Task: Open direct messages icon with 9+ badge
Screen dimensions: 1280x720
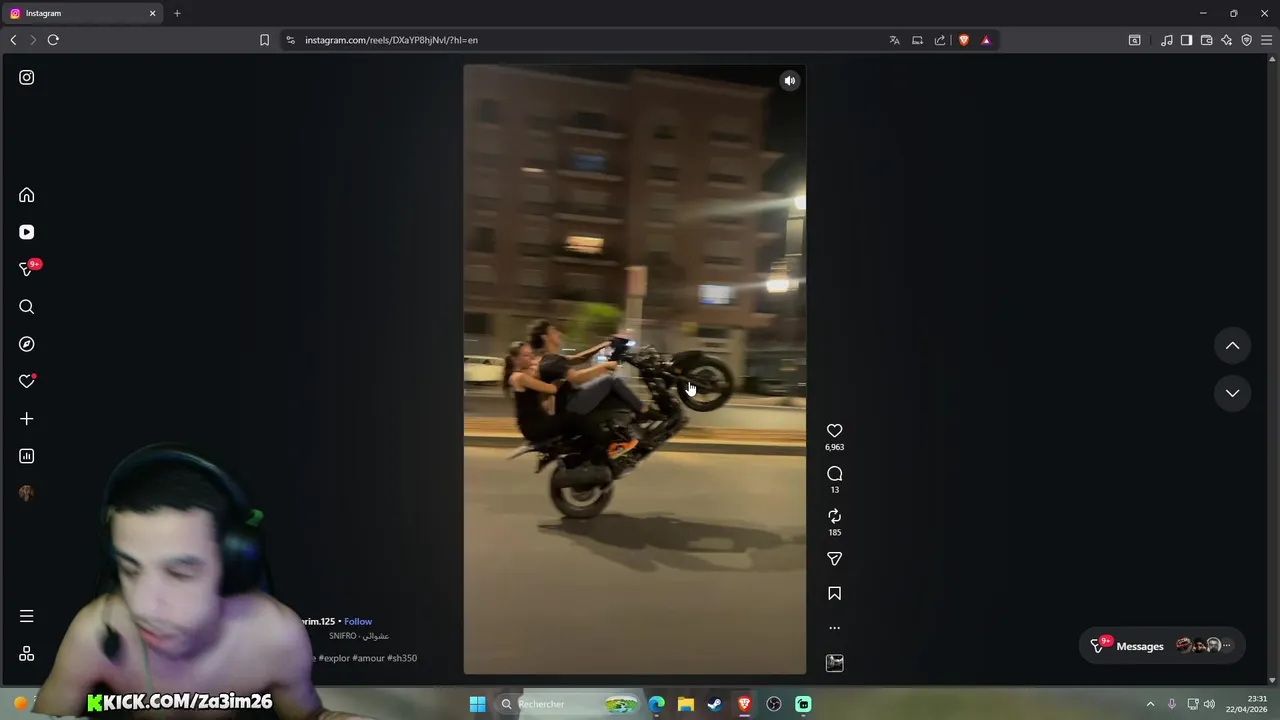Action: pos(27,269)
